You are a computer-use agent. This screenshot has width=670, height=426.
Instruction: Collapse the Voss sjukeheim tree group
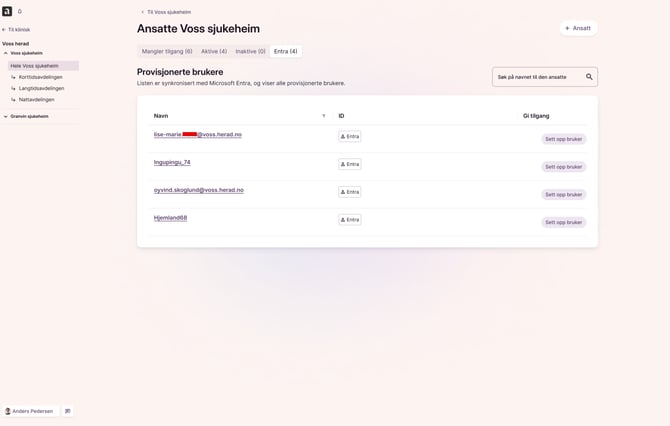click(6, 53)
